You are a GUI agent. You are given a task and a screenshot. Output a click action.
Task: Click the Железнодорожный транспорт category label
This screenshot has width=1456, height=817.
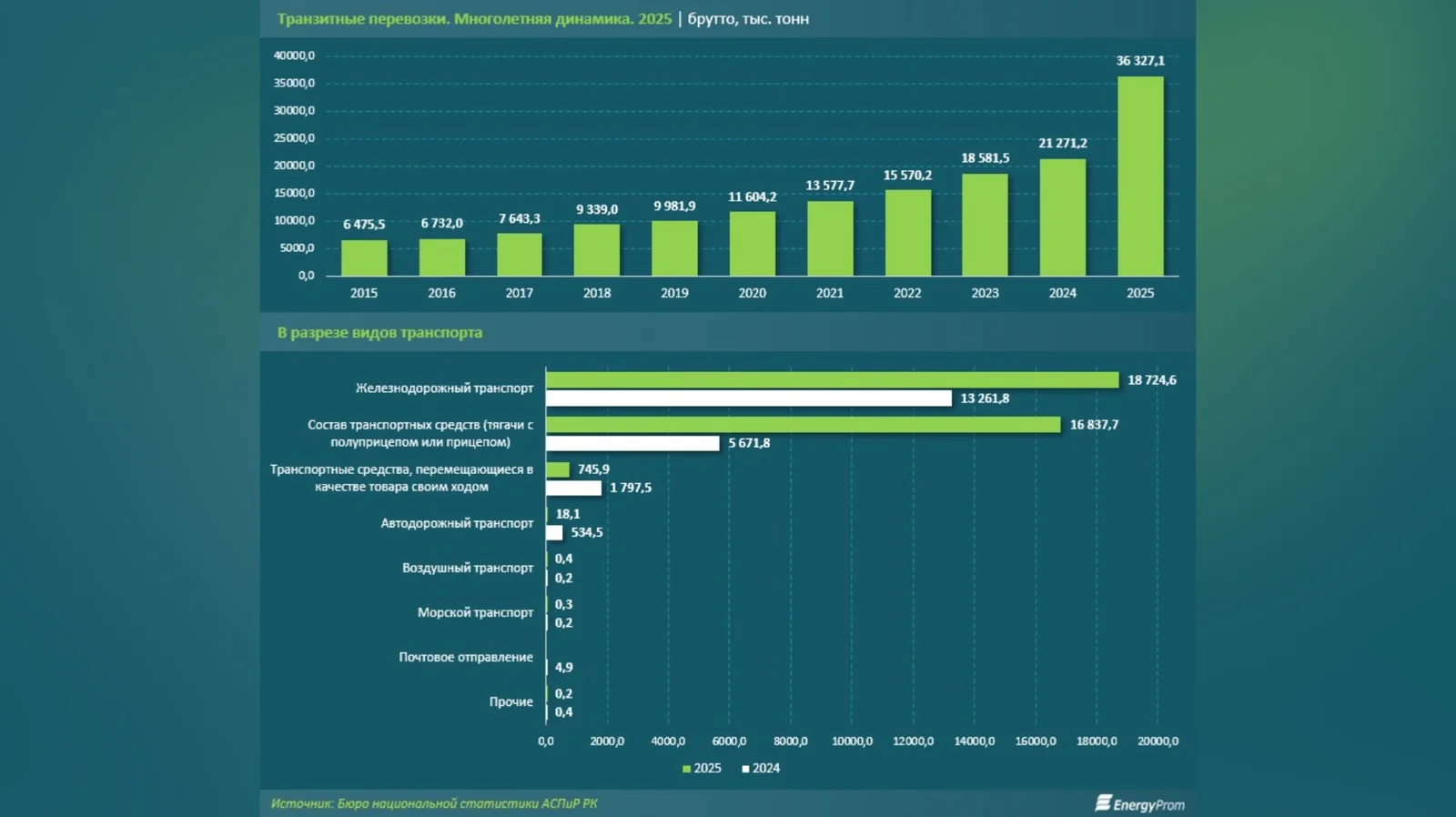coord(444,388)
